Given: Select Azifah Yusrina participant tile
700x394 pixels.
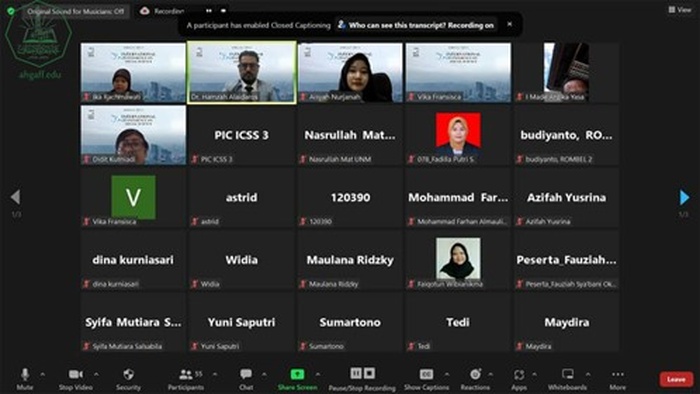Looking at the screenshot, I should (566, 197).
